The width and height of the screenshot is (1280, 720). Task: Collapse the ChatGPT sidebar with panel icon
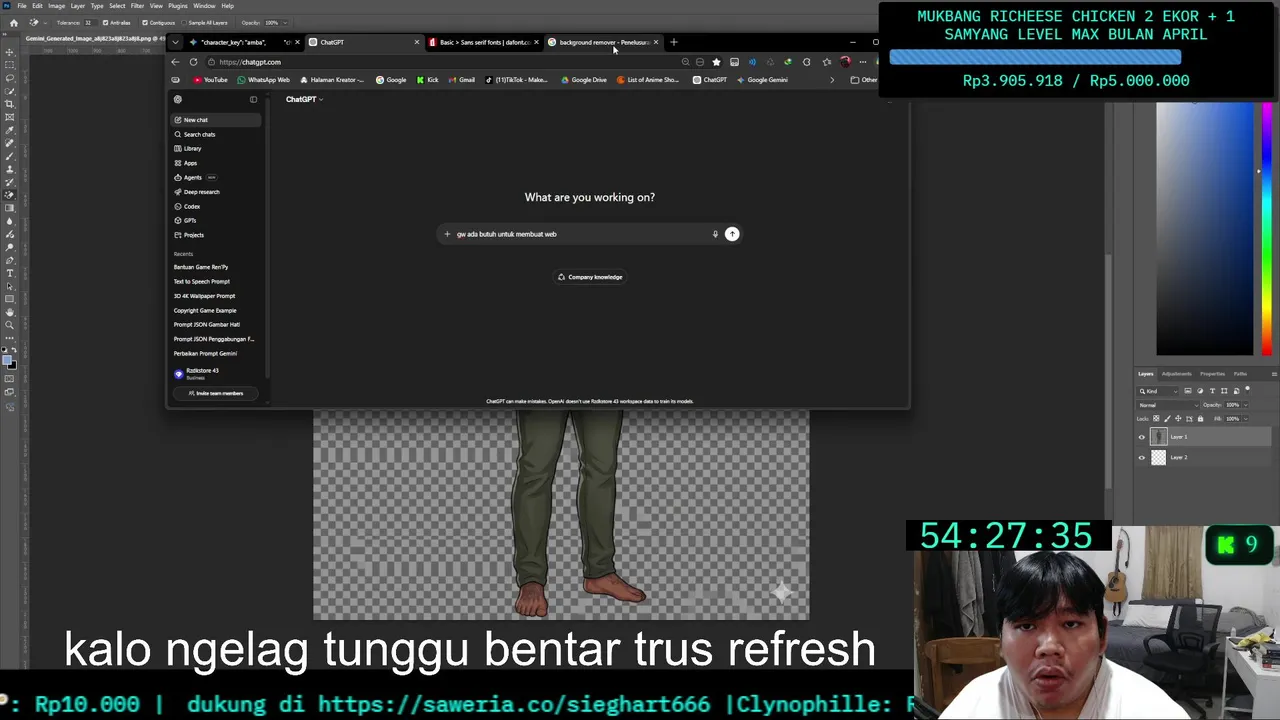253,99
